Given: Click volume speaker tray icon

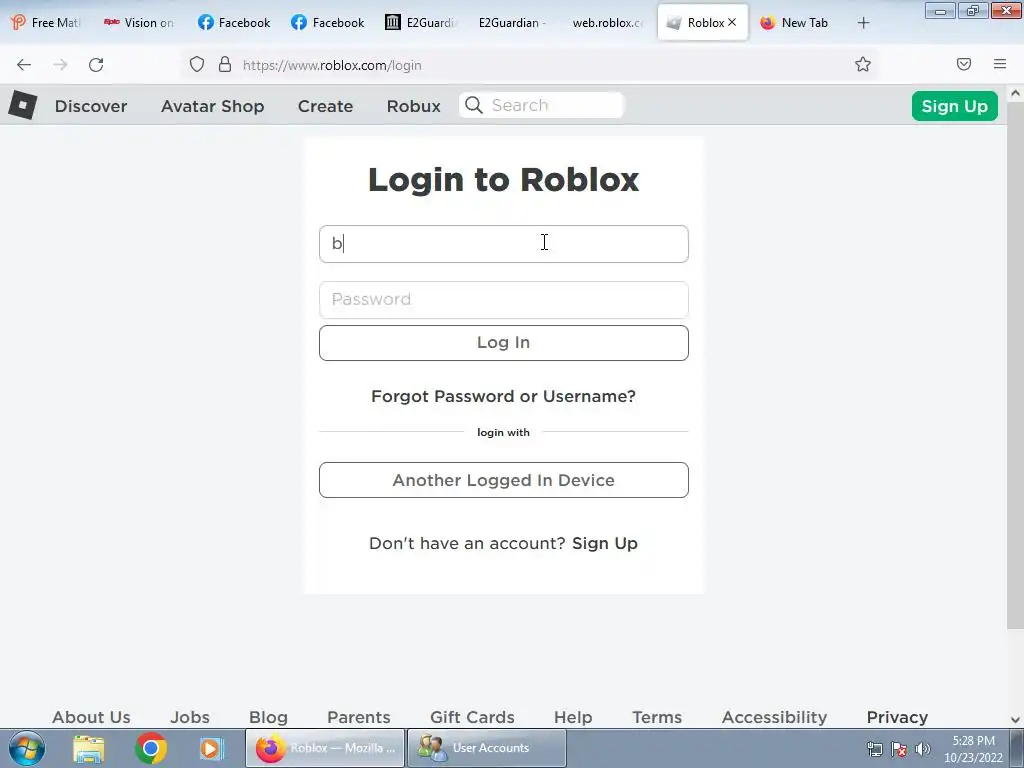Looking at the screenshot, I should click(922, 749).
